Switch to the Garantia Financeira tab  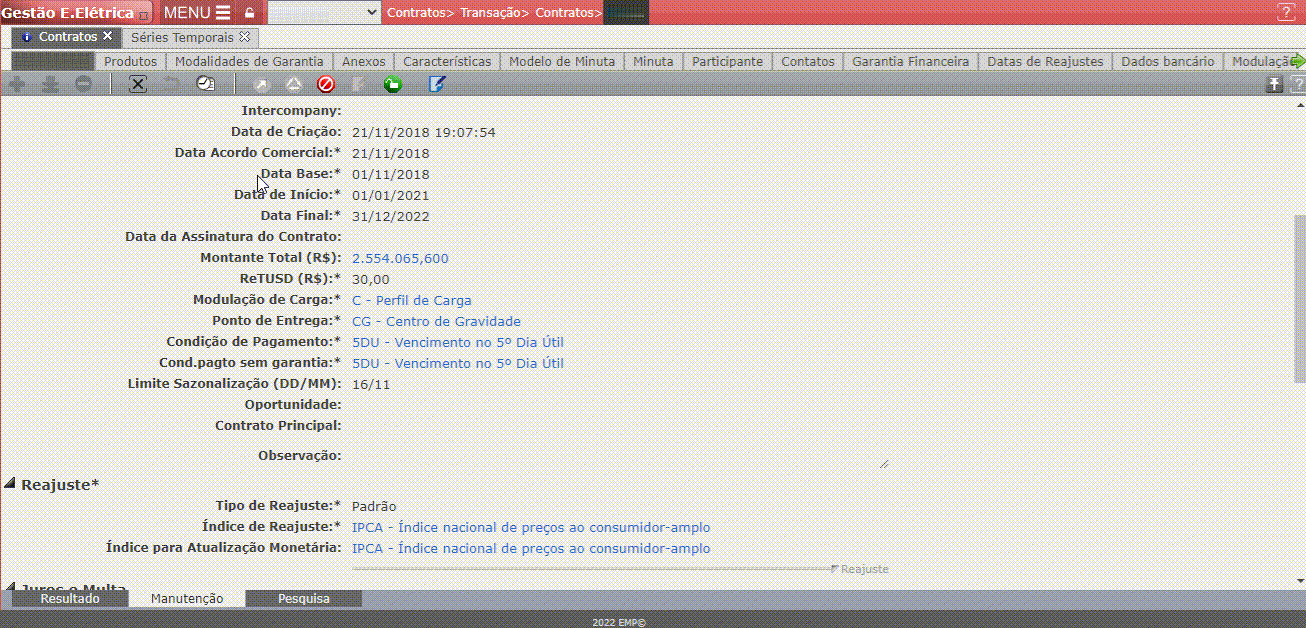910,61
